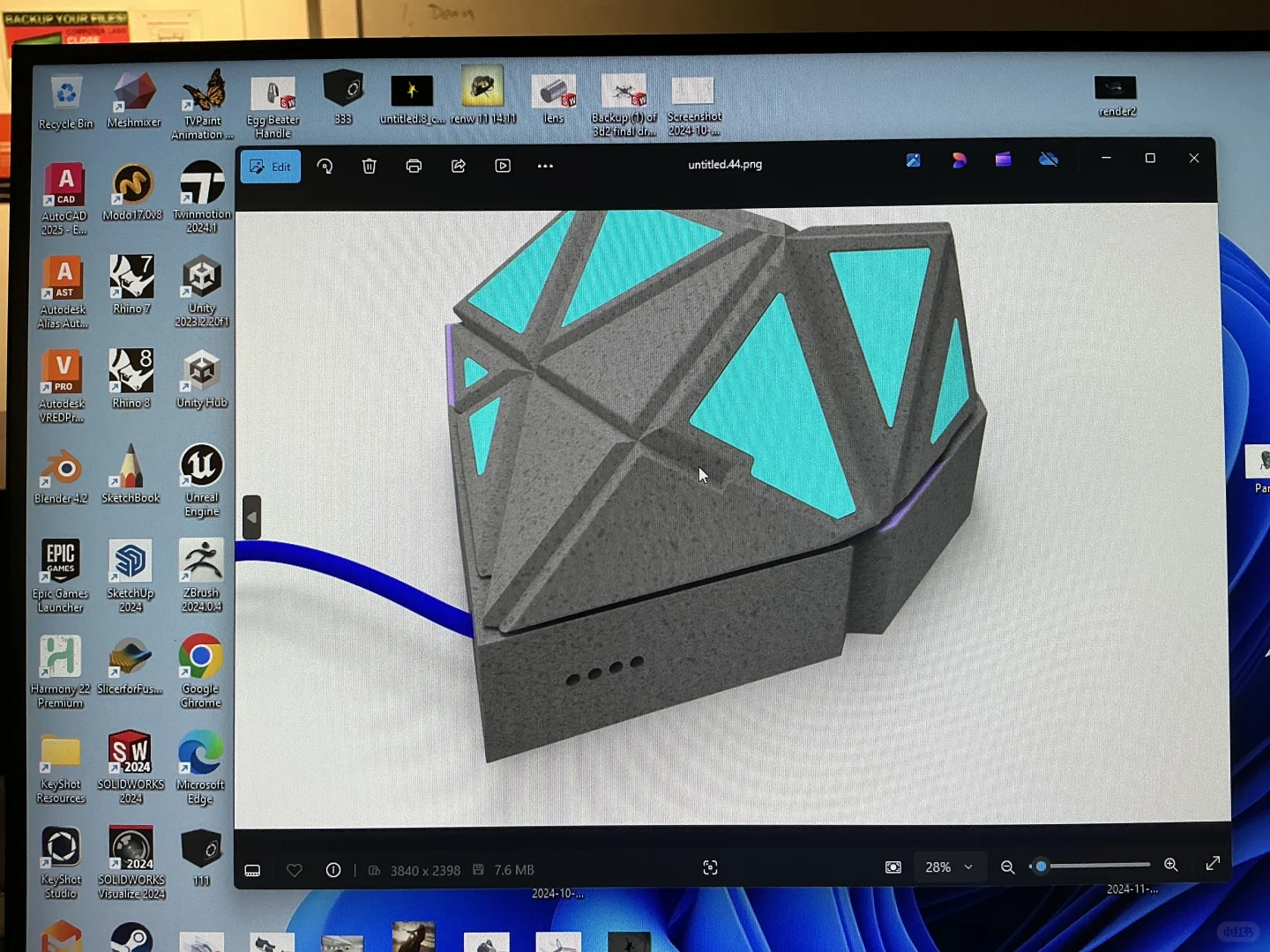
Task: Enter fullscreen with expand arrows icon
Action: [1213, 864]
